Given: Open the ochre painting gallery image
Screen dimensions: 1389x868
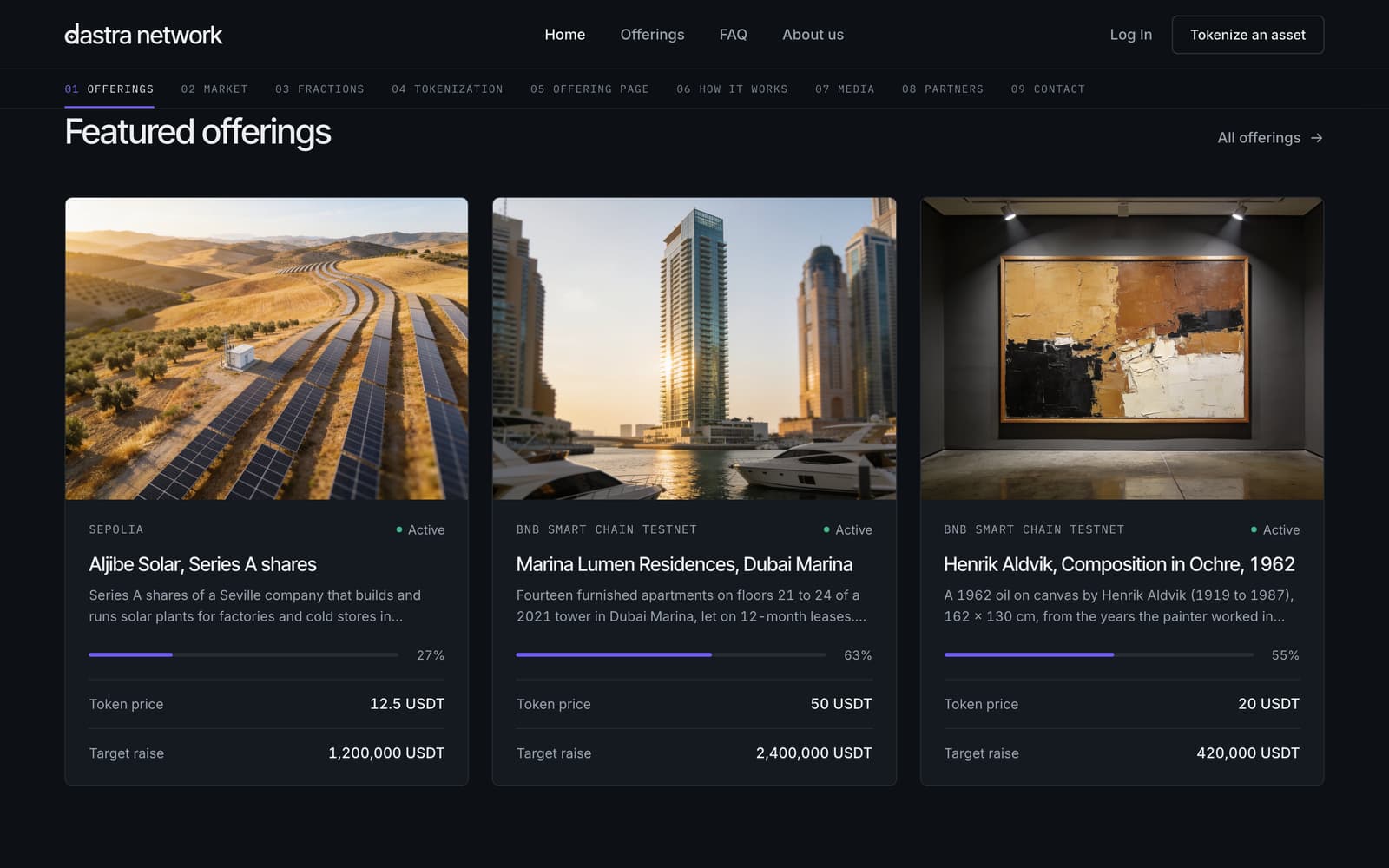Looking at the screenshot, I should [x=1122, y=349].
